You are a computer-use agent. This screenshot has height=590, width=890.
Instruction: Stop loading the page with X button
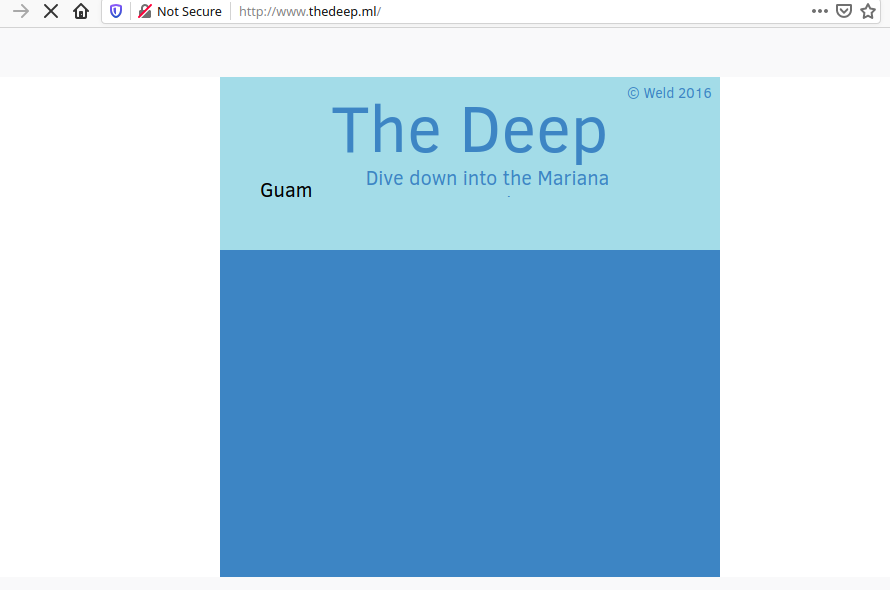click(51, 11)
